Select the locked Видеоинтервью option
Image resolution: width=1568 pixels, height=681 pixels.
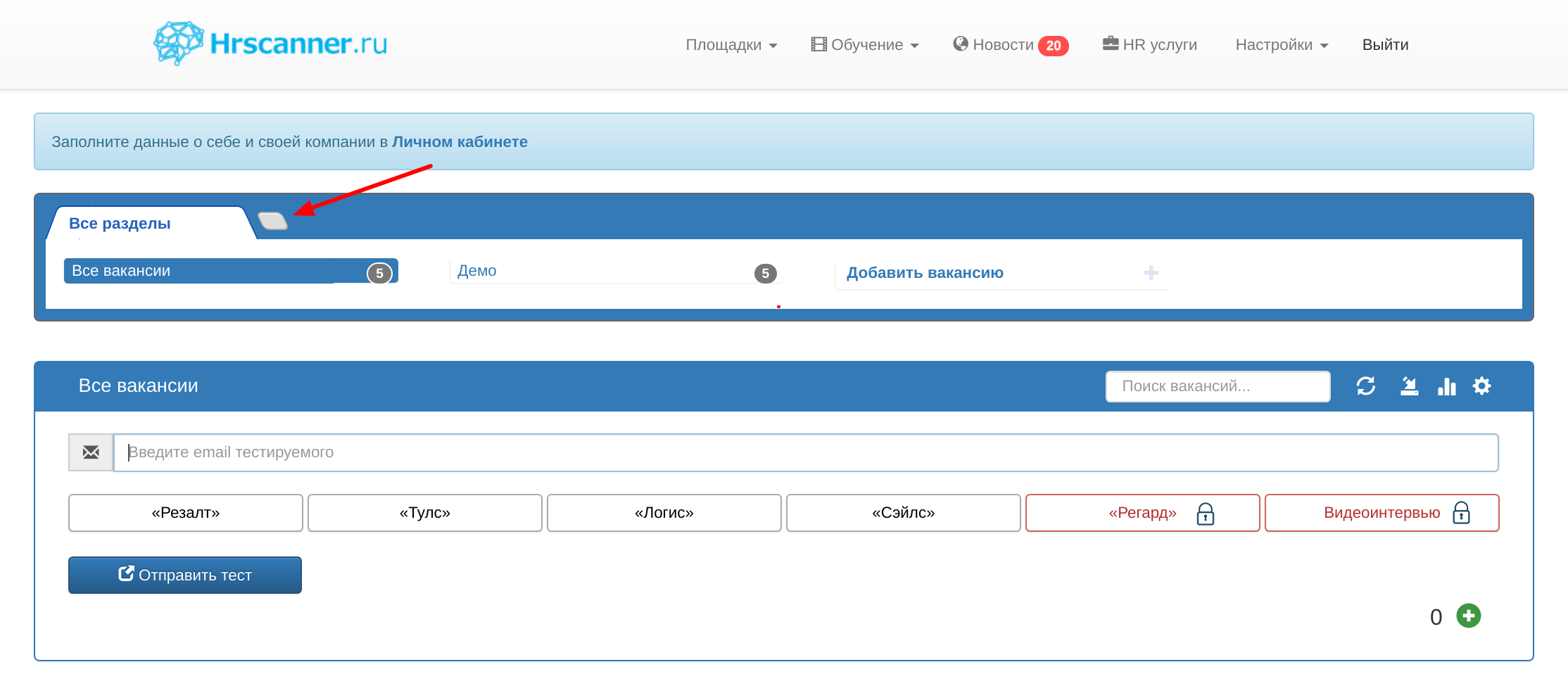click(x=1382, y=513)
